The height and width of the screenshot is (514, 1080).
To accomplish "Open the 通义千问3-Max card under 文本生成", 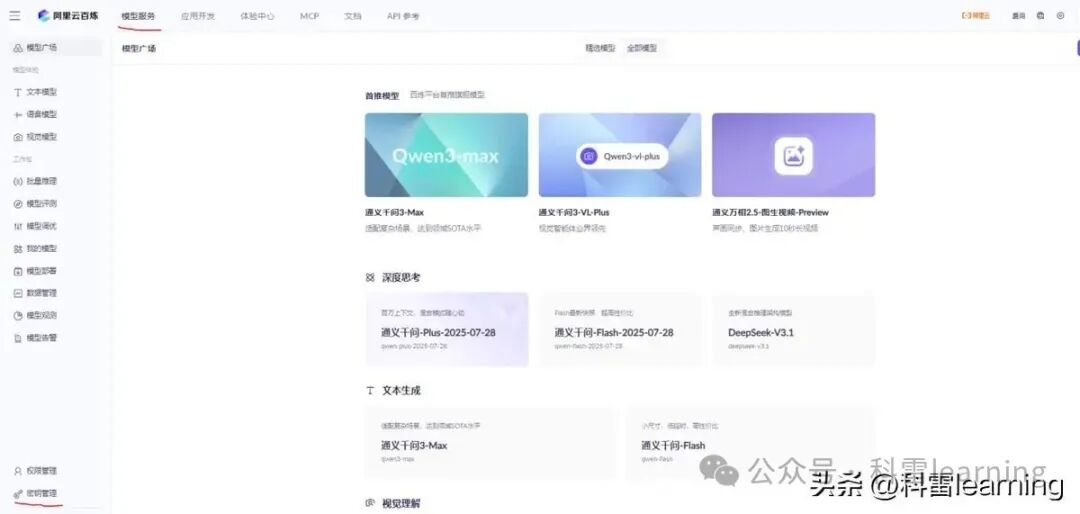I will pyautogui.click(x=490, y=443).
